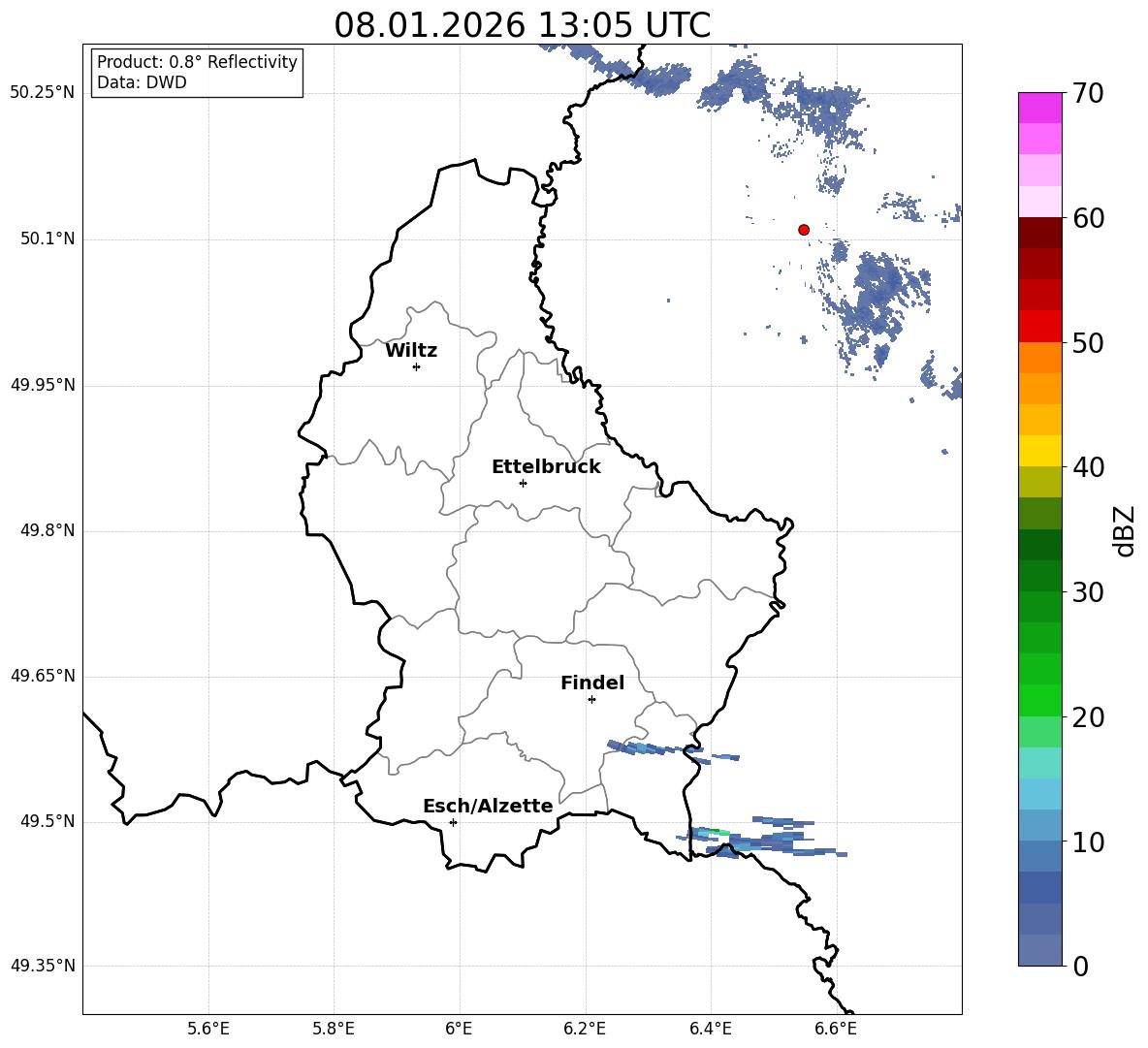This screenshot has height=1048, width=1148.
Task: Pick the dark green 30 dBZ color band
Action: click(1040, 576)
